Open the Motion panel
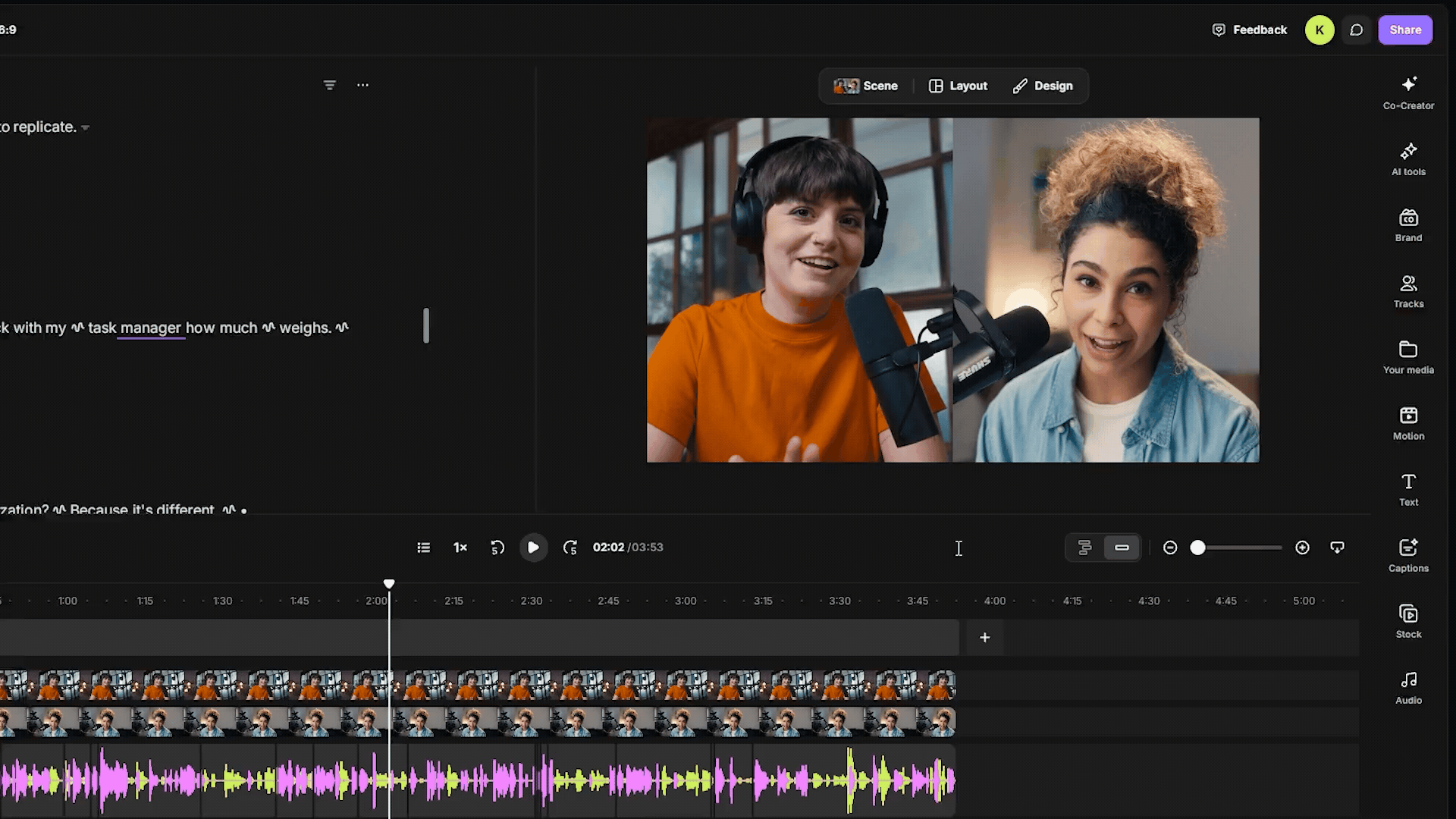 point(1408,424)
